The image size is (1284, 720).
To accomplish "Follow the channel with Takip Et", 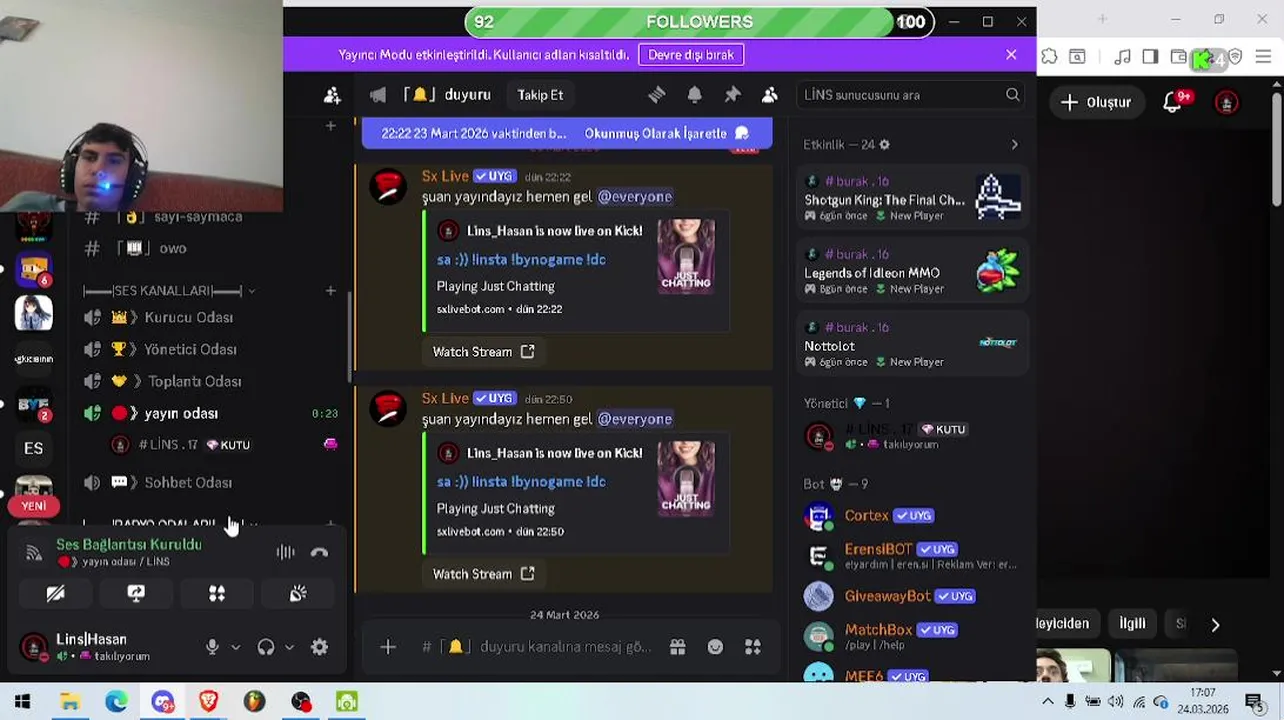I will [540, 95].
